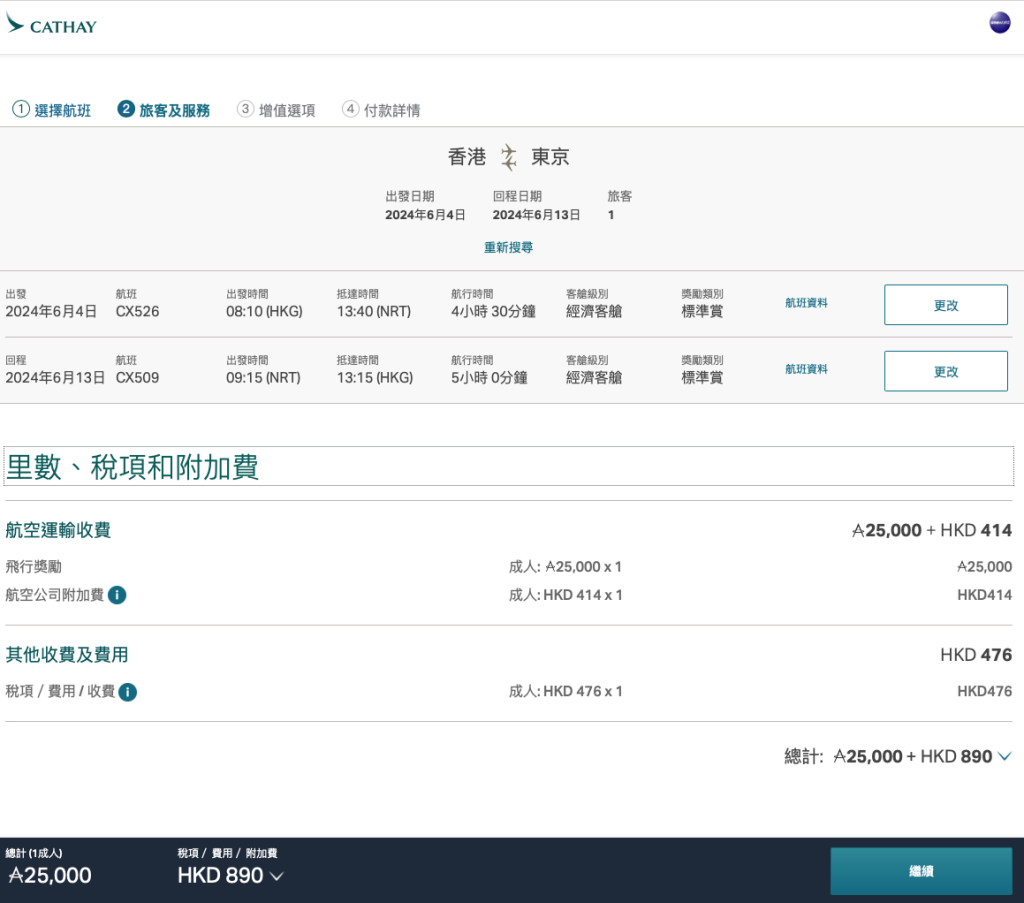Click flight number CX526

[137, 311]
